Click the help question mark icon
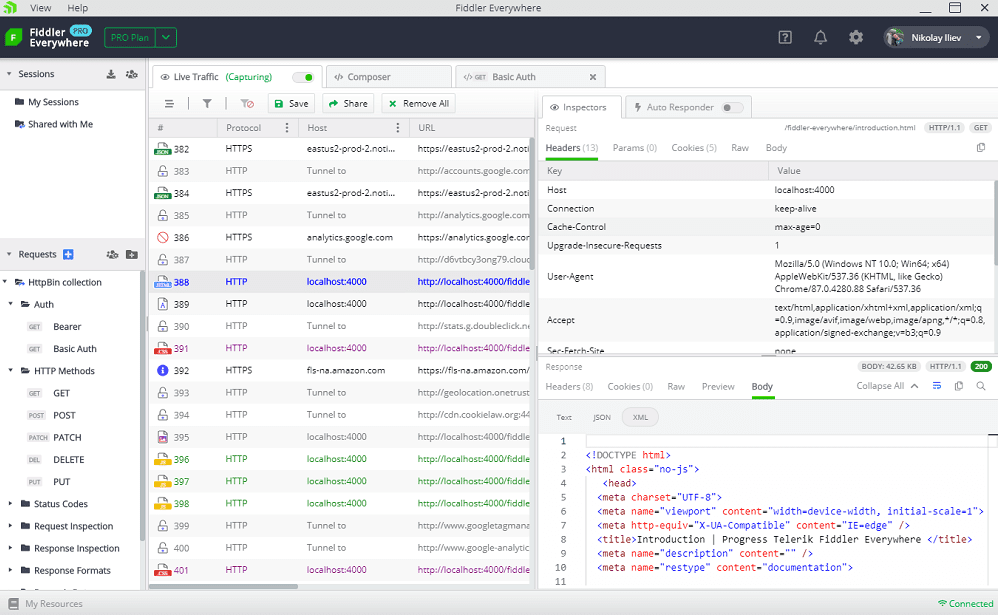Image resolution: width=998 pixels, height=615 pixels. click(x=785, y=38)
